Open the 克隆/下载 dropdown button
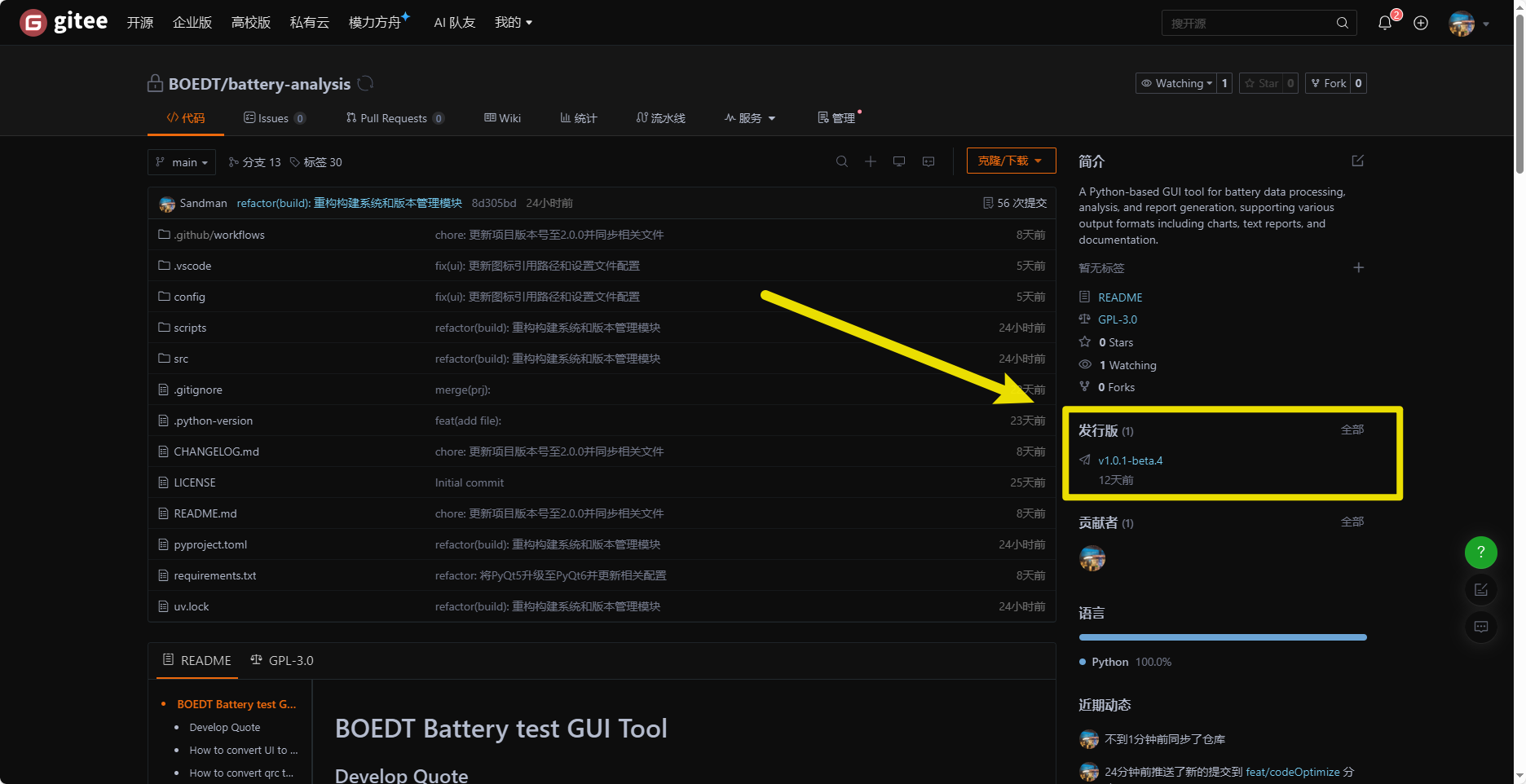Screen dimensions: 1526x784 pos(1011,161)
